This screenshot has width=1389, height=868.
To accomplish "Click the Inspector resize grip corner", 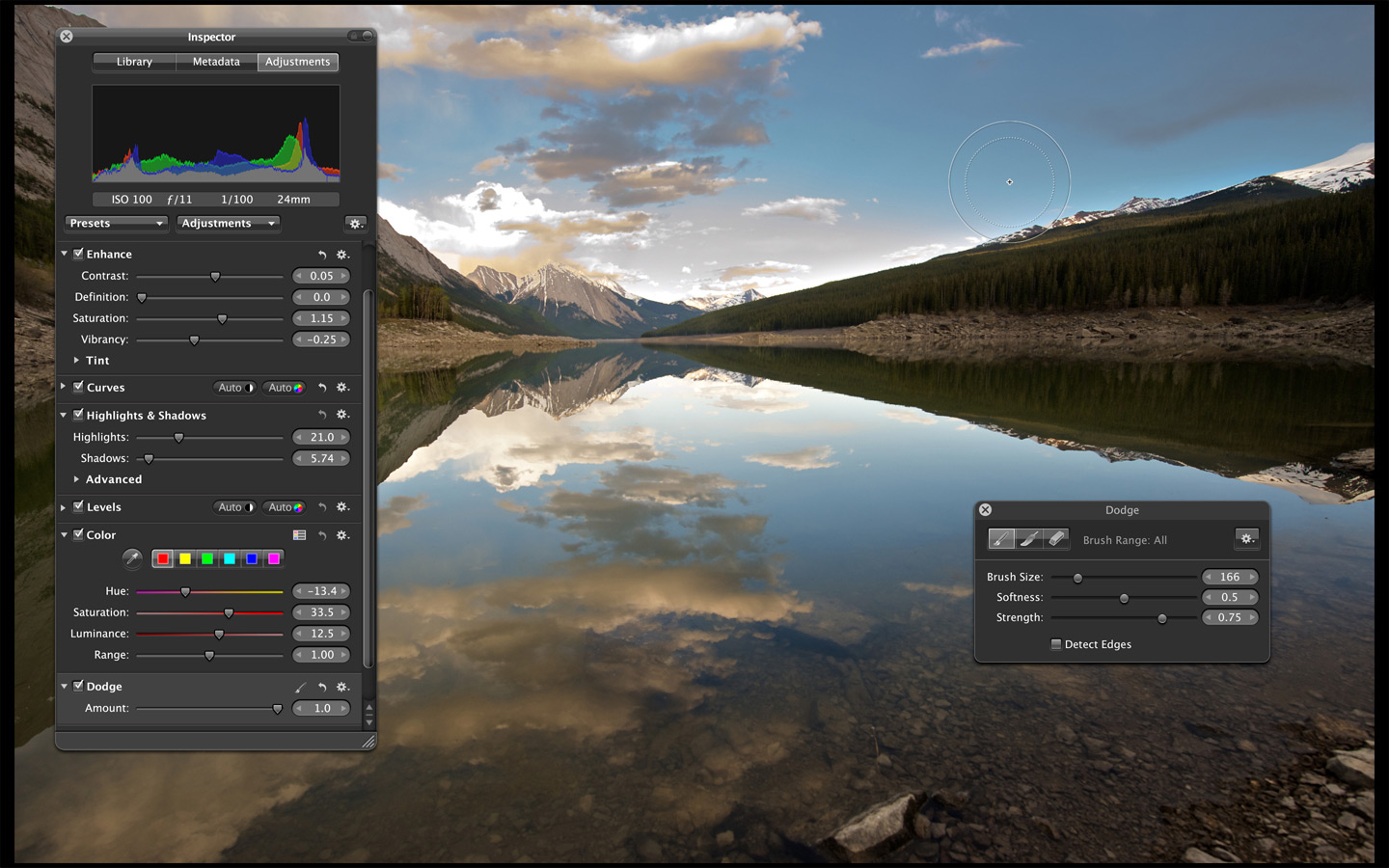I will click(368, 742).
